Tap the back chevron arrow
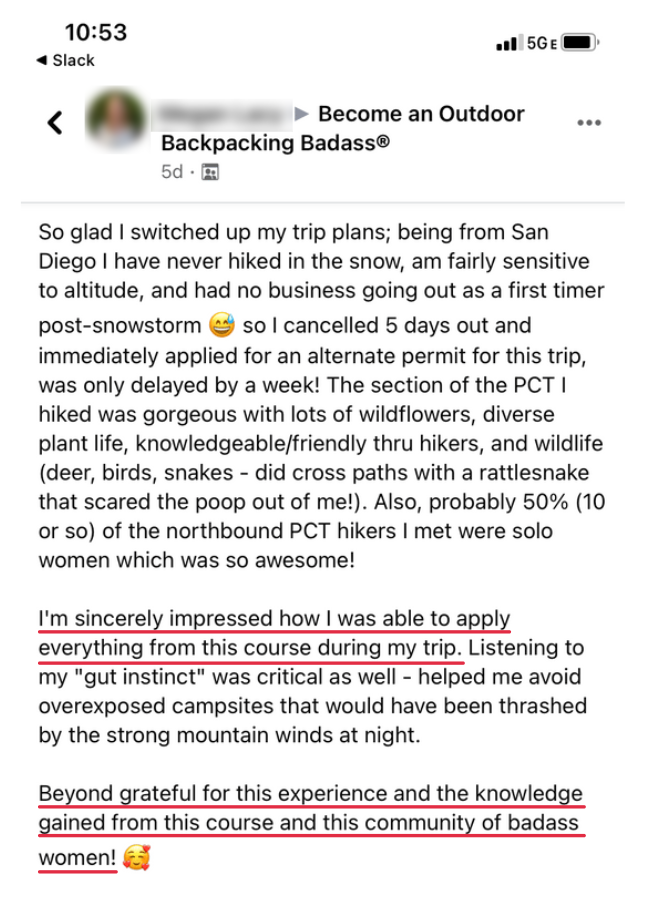The image size is (655, 898). [x=55, y=123]
